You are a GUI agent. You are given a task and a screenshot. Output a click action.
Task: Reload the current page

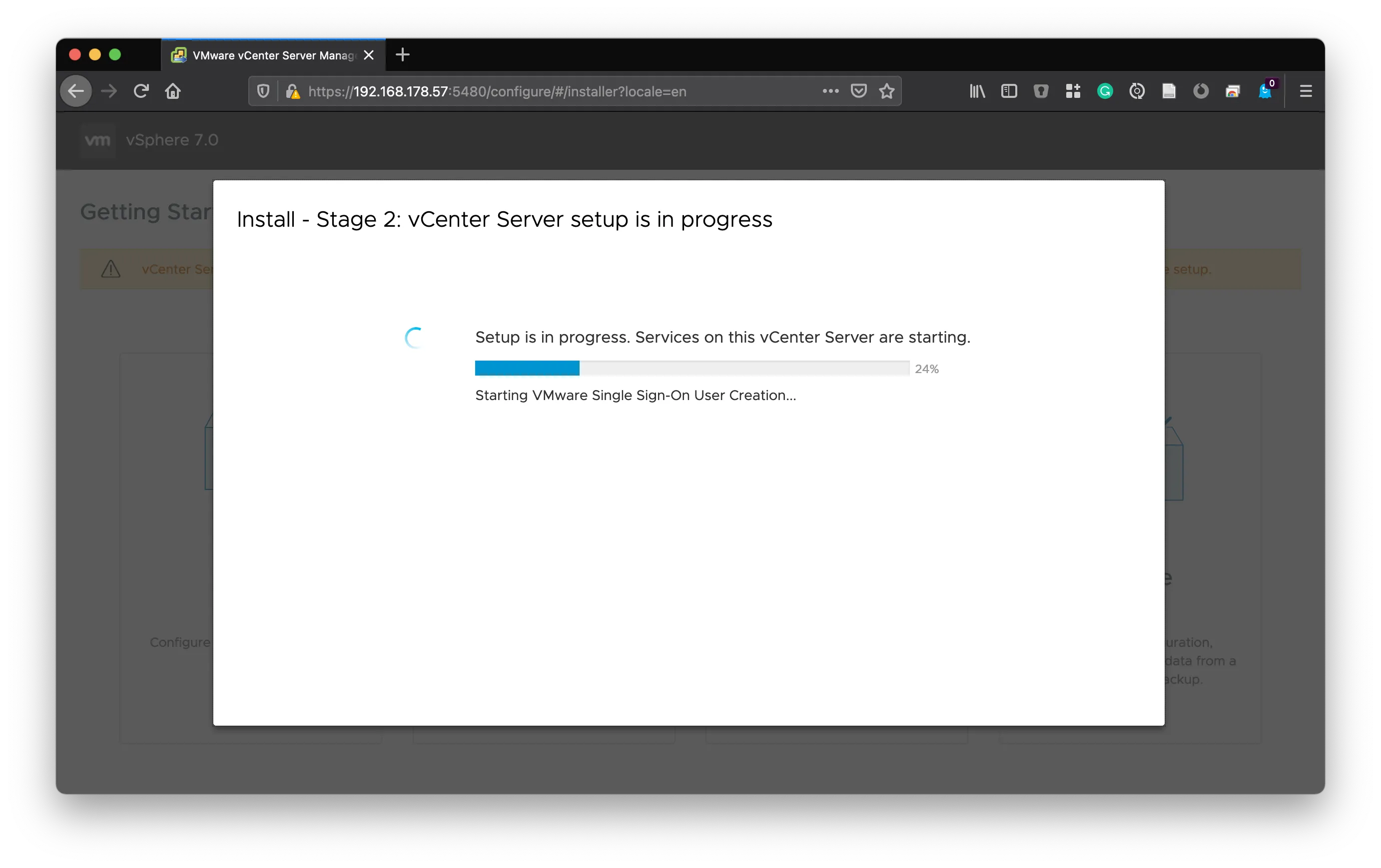click(x=141, y=91)
